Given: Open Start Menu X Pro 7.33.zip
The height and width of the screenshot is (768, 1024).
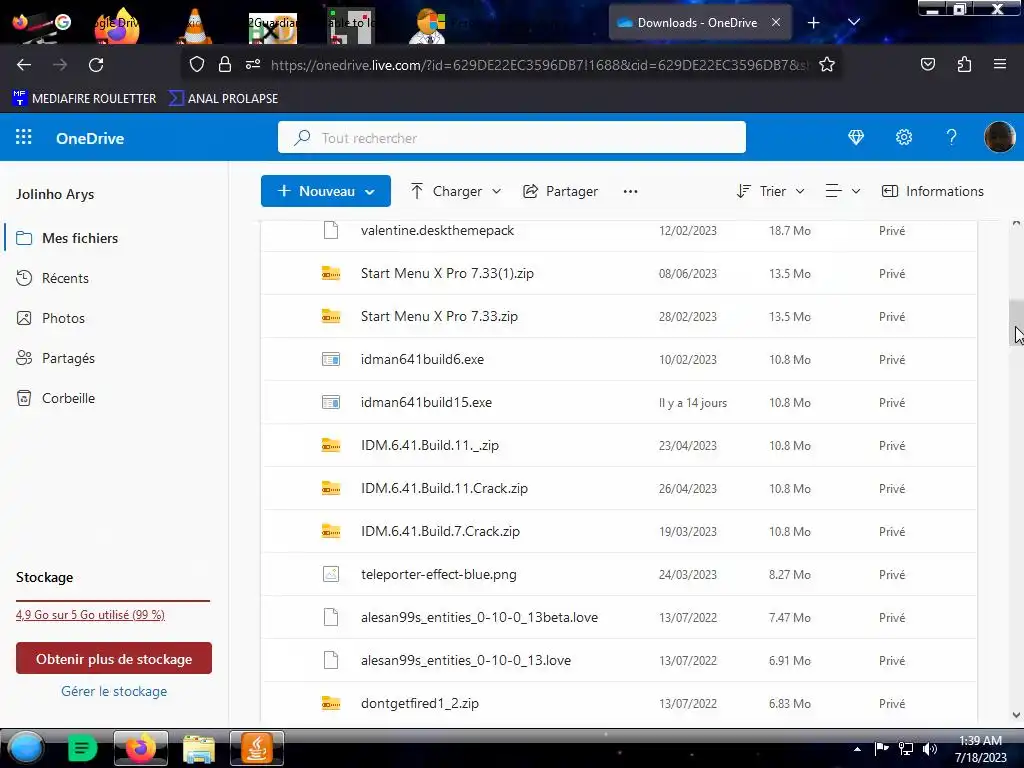Looking at the screenshot, I should coord(439,317).
